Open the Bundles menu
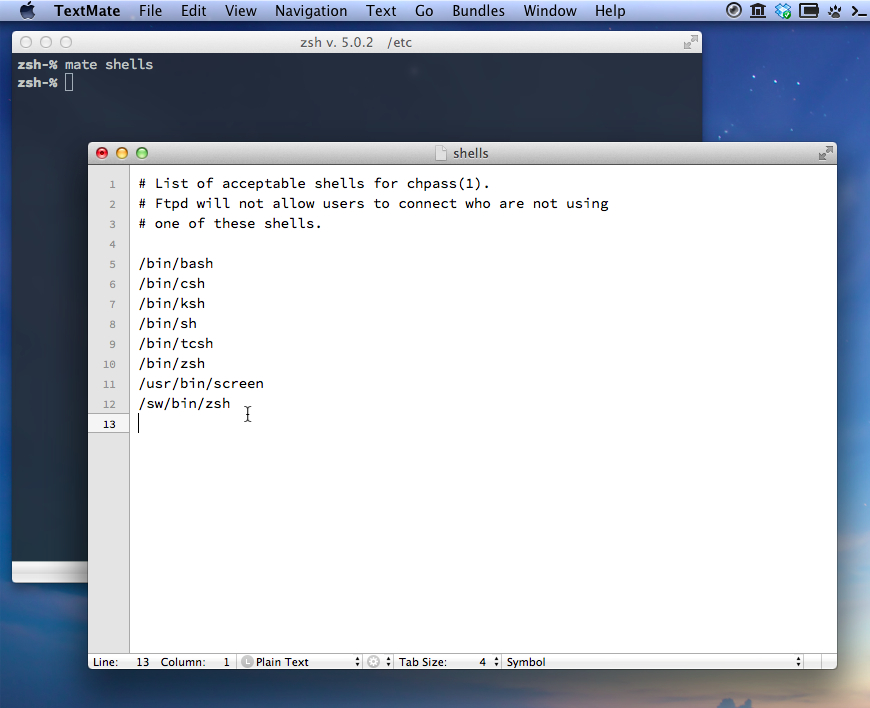 click(478, 11)
